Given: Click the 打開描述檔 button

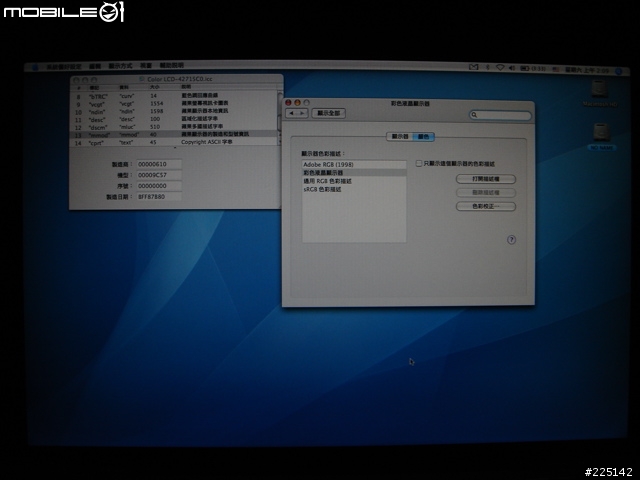Looking at the screenshot, I should [486, 179].
